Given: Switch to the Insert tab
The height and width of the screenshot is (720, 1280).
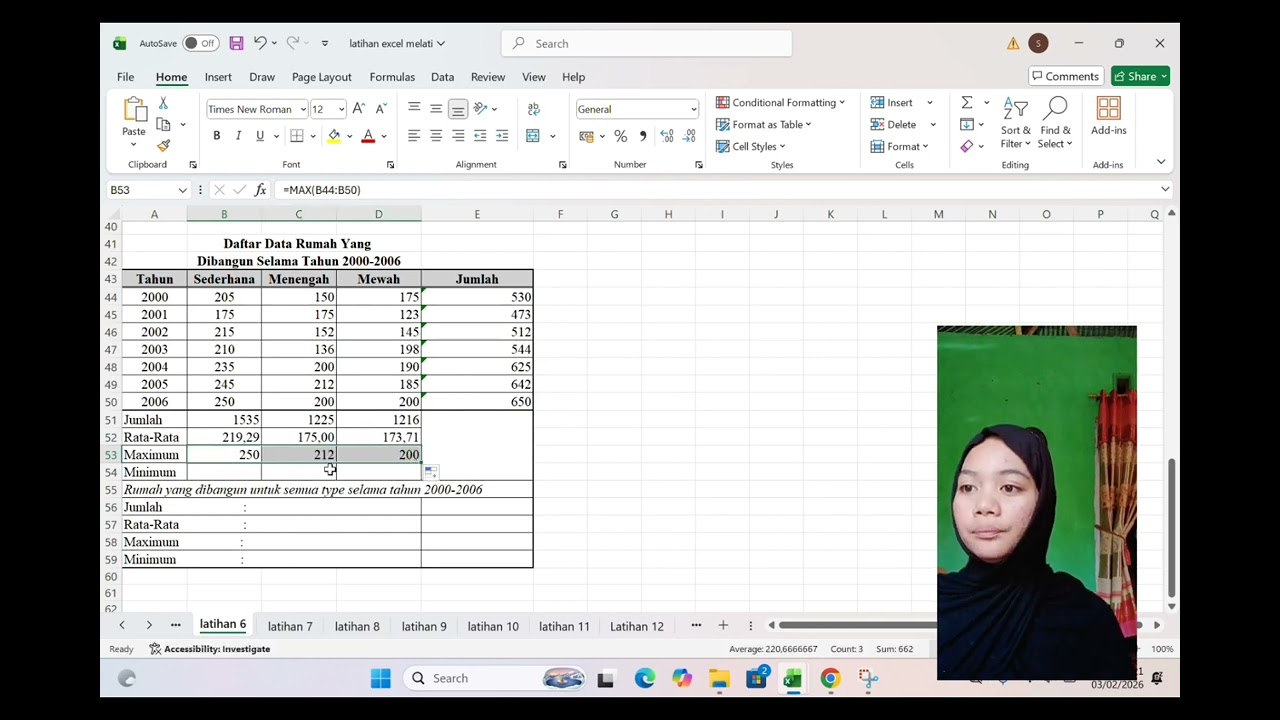Looking at the screenshot, I should coord(218,77).
